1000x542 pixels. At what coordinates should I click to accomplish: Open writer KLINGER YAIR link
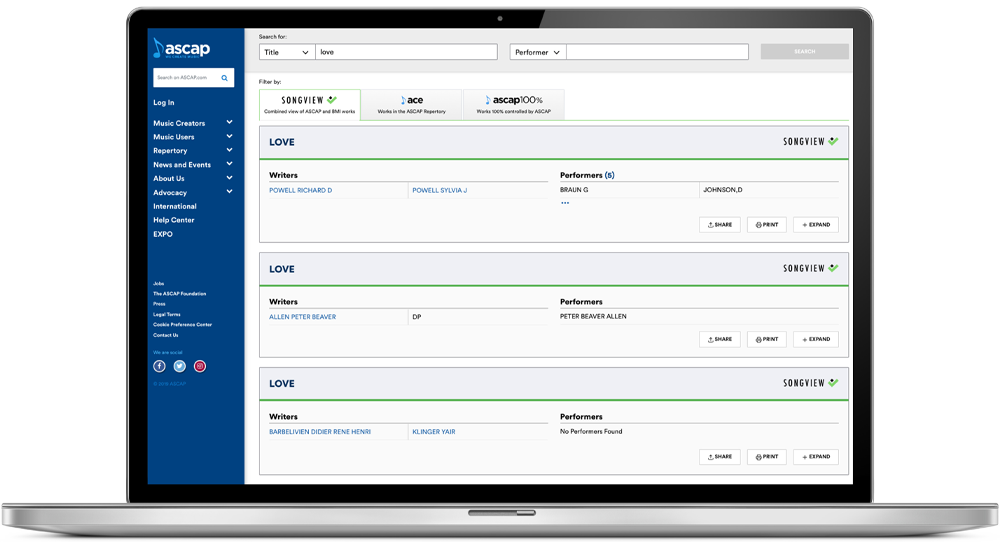pyautogui.click(x=434, y=432)
